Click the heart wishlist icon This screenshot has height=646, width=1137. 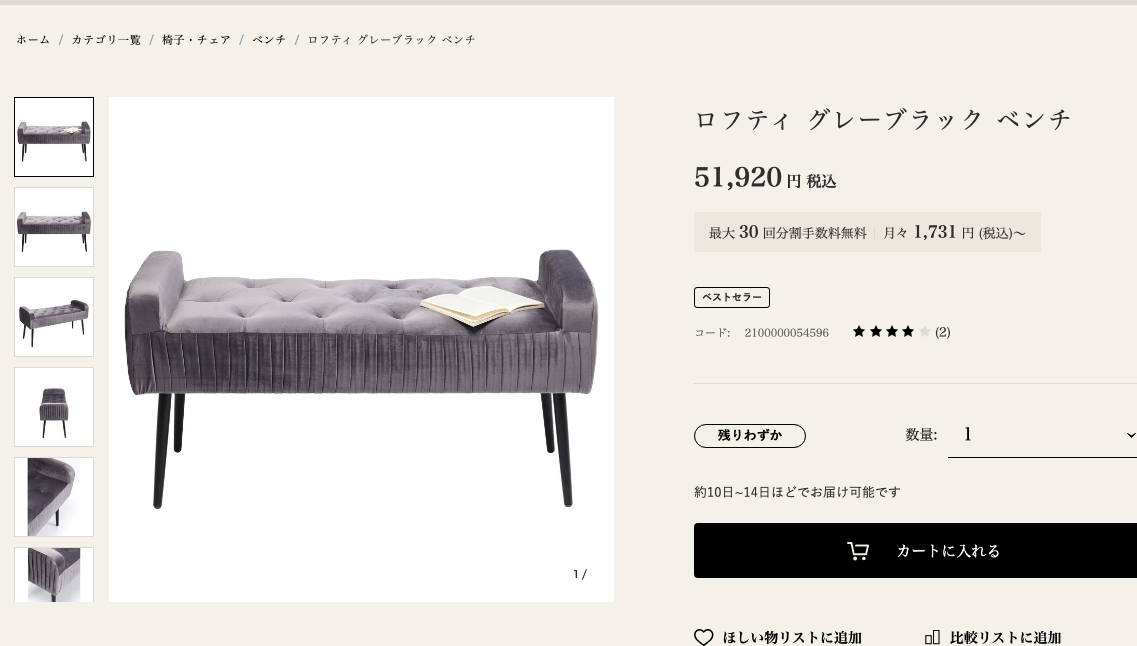(x=703, y=637)
